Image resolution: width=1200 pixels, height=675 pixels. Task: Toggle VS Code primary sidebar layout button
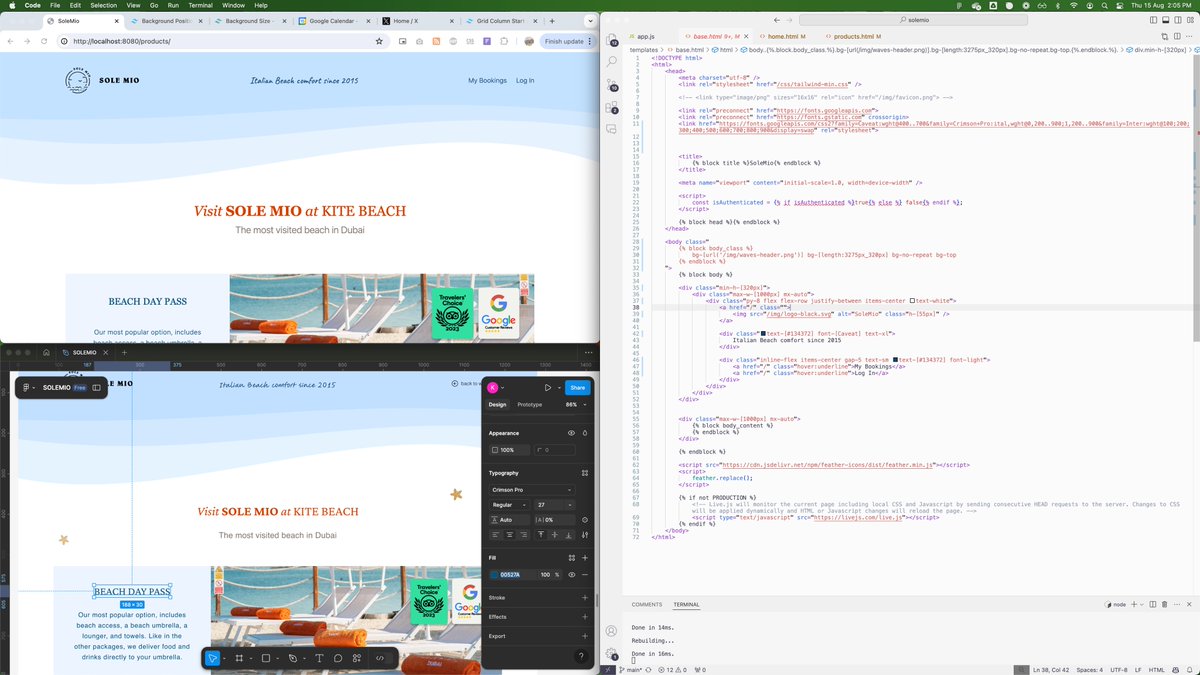pos(1154,19)
